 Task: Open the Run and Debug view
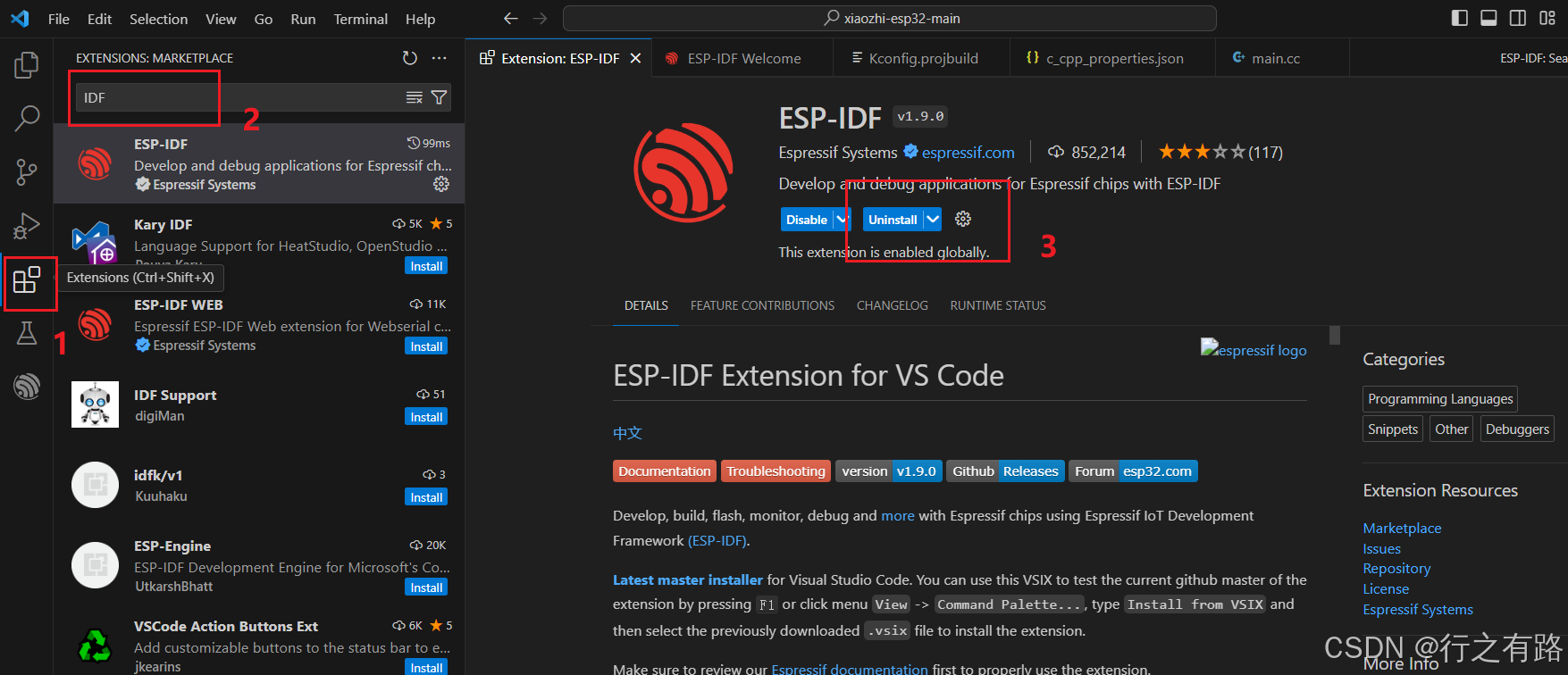pos(27,226)
